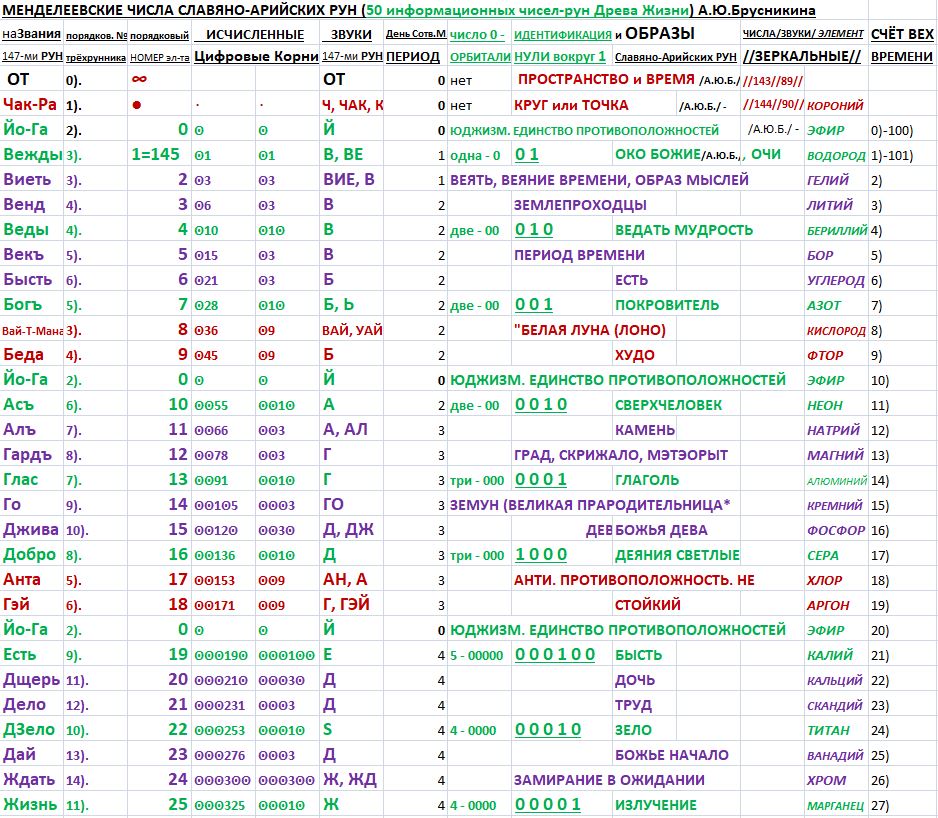The image size is (938, 818).
Task: Click underlined "0 0 0 1 0 0" in Есть row
Action: 554,654
